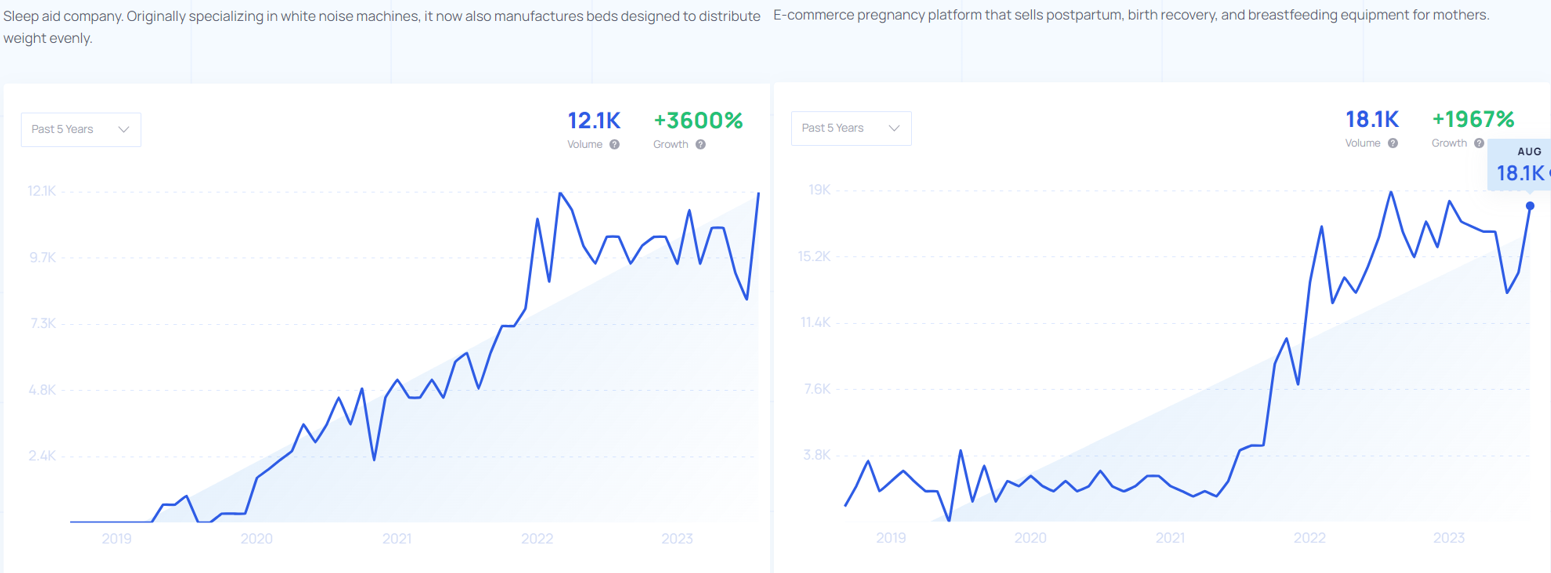Click the +1967% growth figure
Image resolution: width=1551 pixels, height=573 pixels.
pyautogui.click(x=1473, y=120)
